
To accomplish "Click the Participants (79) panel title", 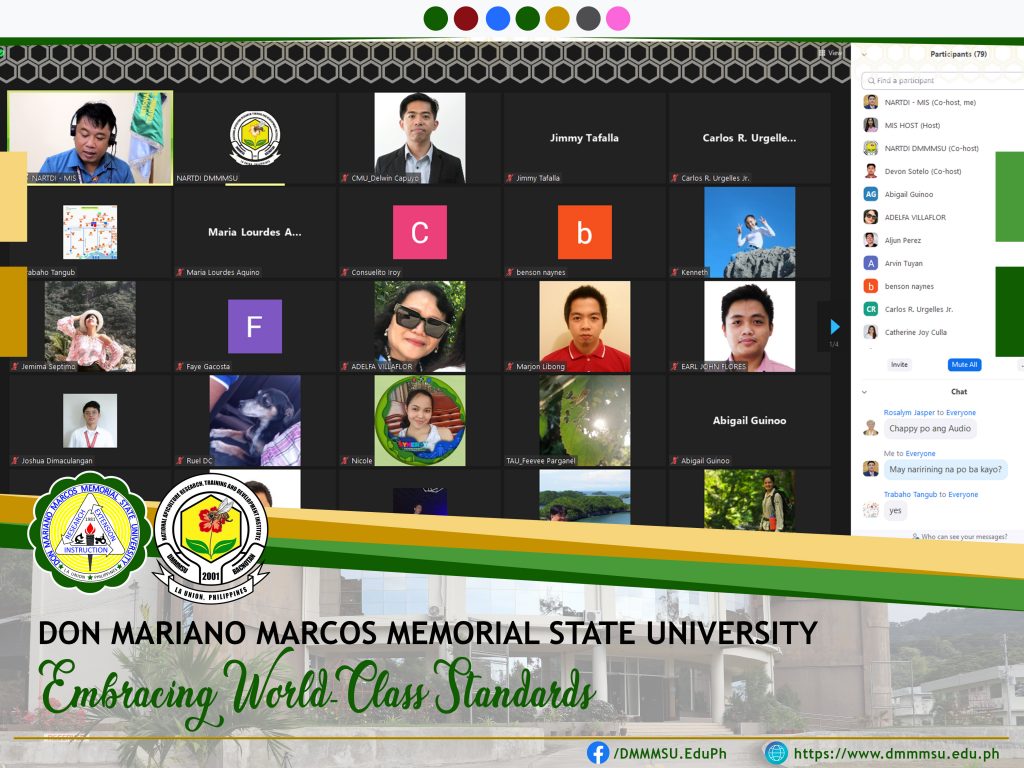I will [x=958, y=54].
